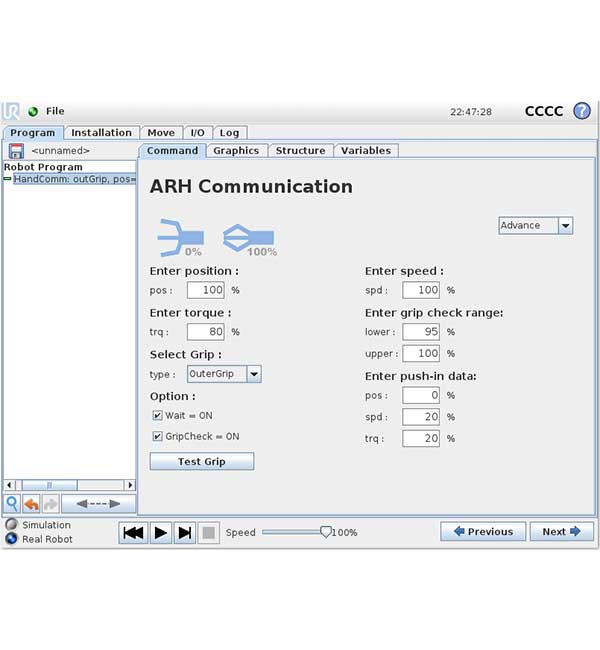Rewind program to start
This screenshot has width=600, height=650.
[x=133, y=532]
